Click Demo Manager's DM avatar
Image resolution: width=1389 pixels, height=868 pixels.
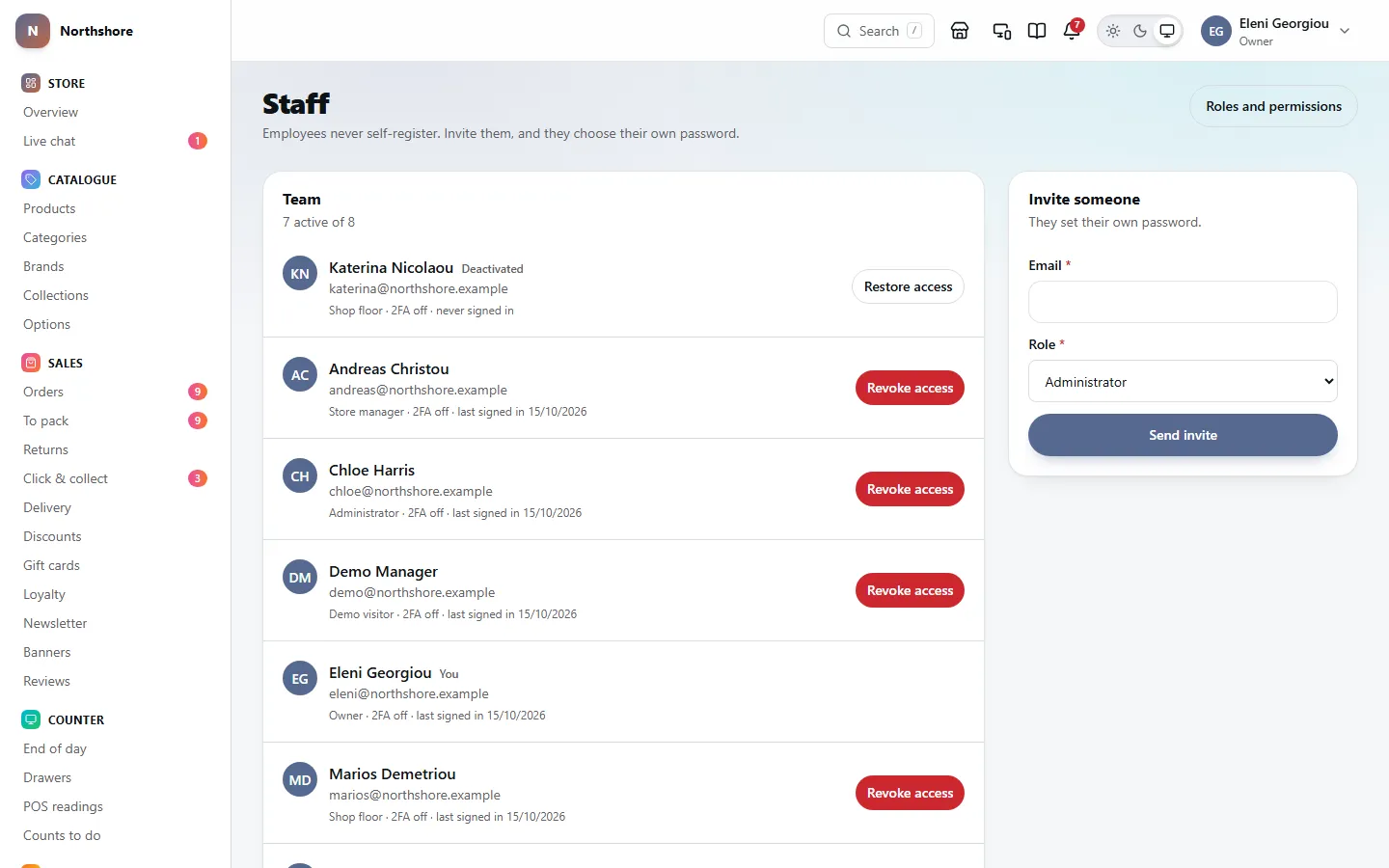point(300,578)
